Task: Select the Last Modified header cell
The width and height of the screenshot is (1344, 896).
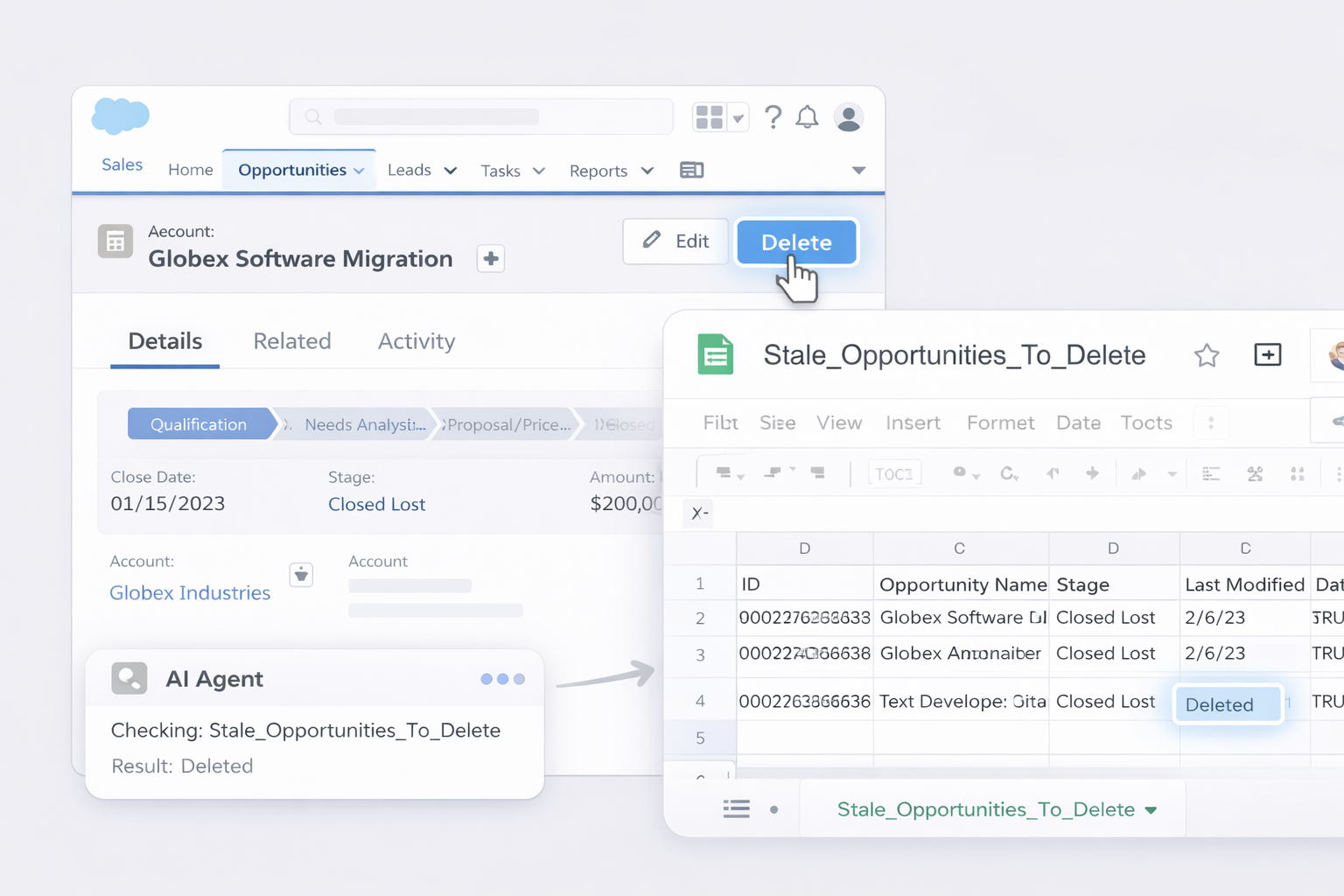Action: [1244, 584]
